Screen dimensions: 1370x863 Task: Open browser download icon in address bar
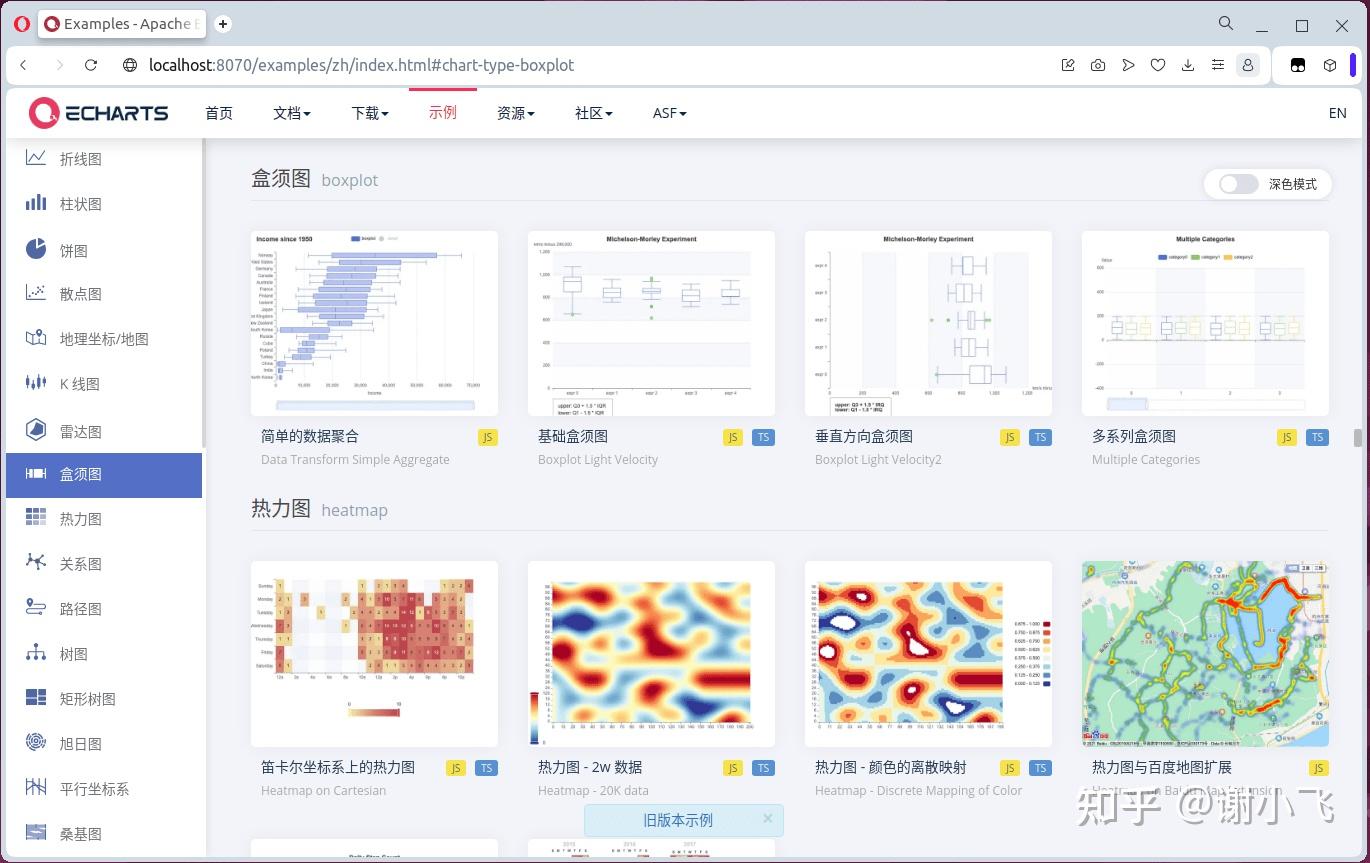(1188, 65)
